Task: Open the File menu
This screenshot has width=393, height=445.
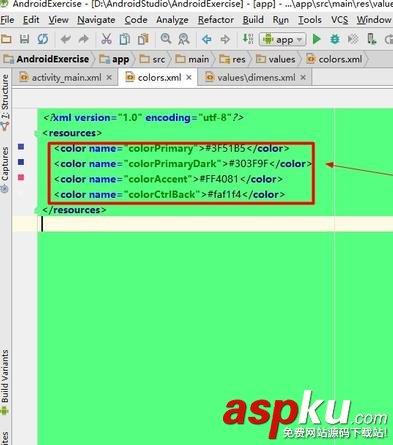Action: pyautogui.click(x=7, y=20)
